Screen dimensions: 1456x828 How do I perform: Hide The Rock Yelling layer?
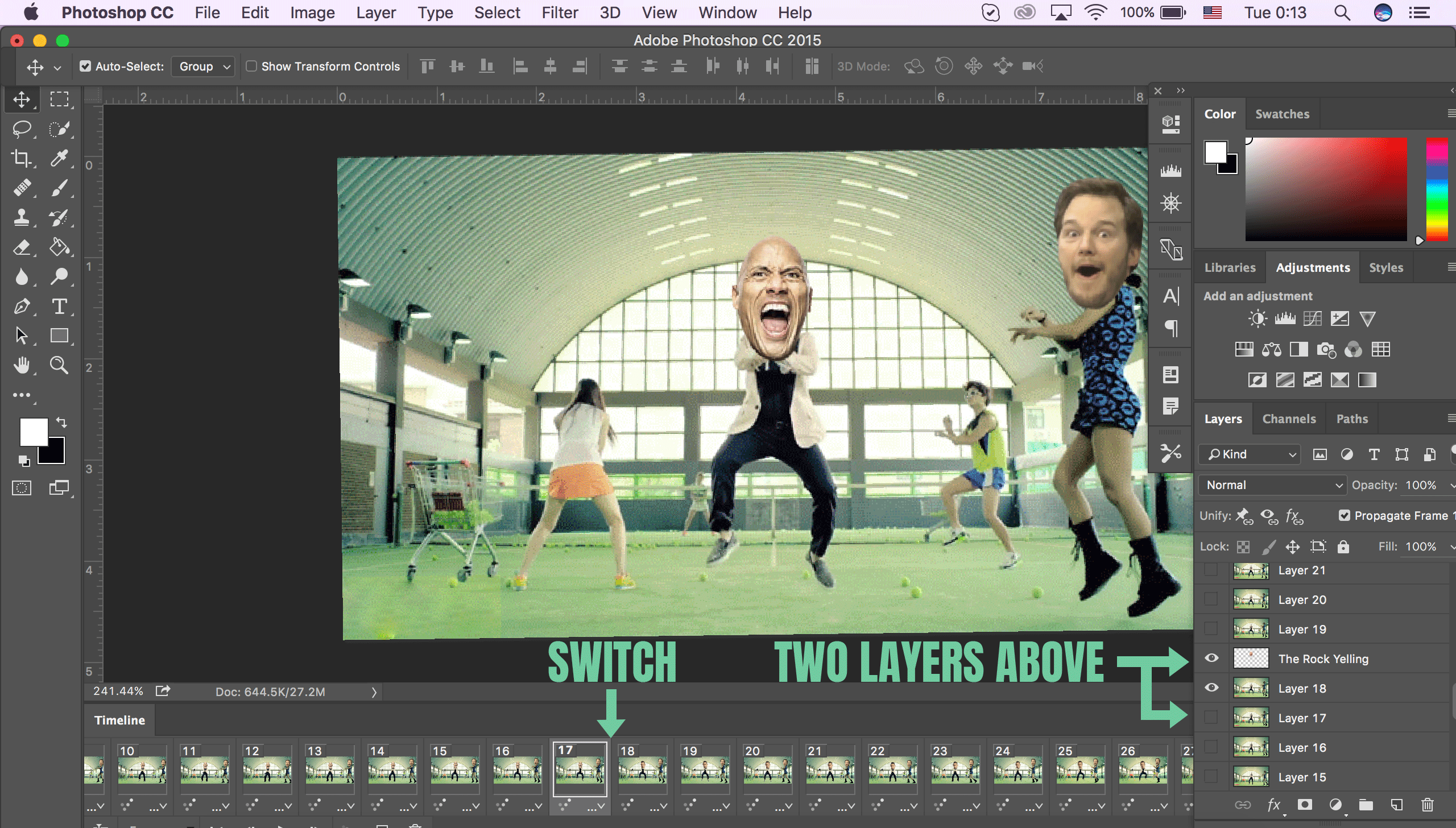click(1211, 658)
